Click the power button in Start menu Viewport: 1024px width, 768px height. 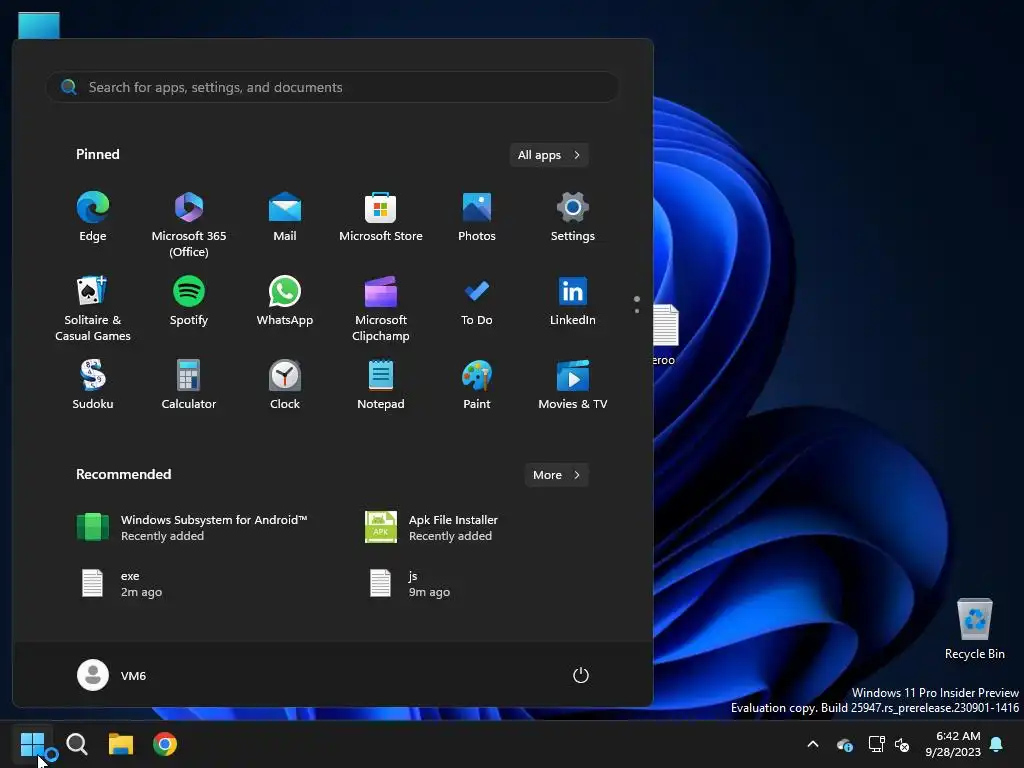581,675
